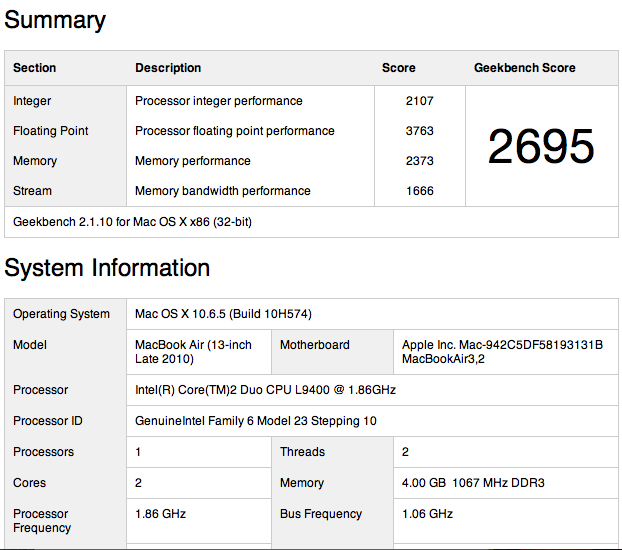
Task: Click the 4.00 GB 1067 MHz DDR3 value
Action: [473, 483]
